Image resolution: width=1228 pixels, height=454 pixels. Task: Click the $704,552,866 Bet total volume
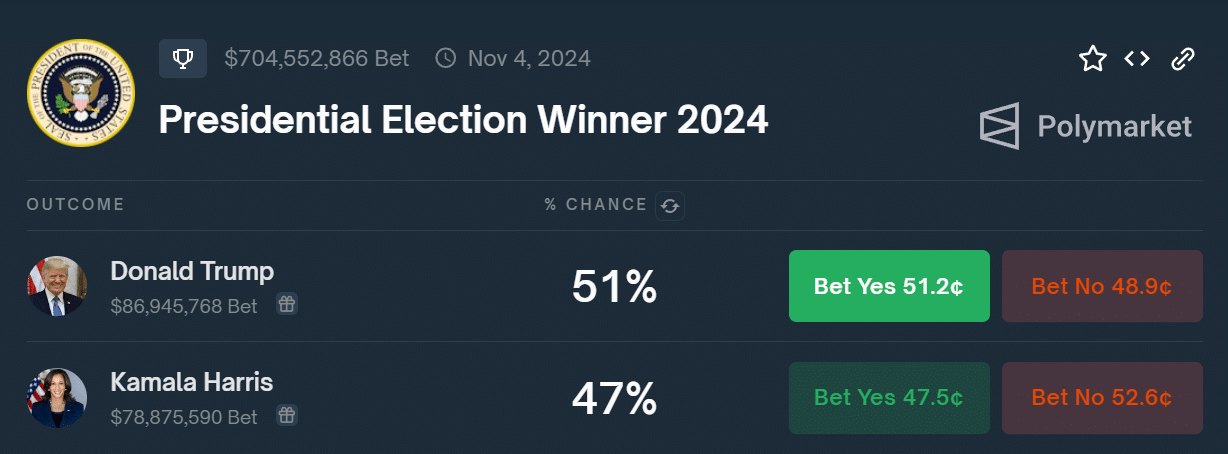317,59
